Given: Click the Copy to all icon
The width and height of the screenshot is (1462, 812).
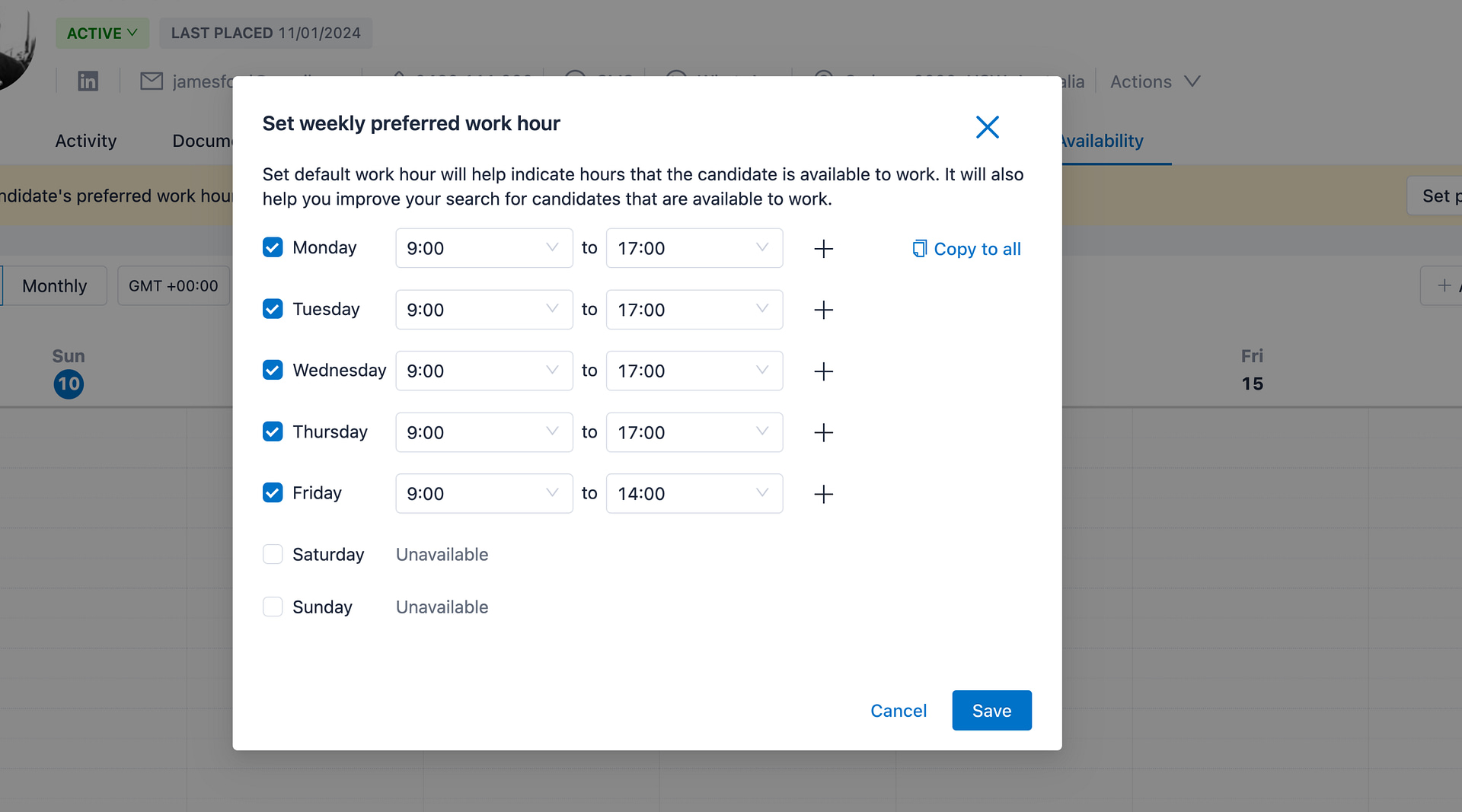Looking at the screenshot, I should [919, 248].
